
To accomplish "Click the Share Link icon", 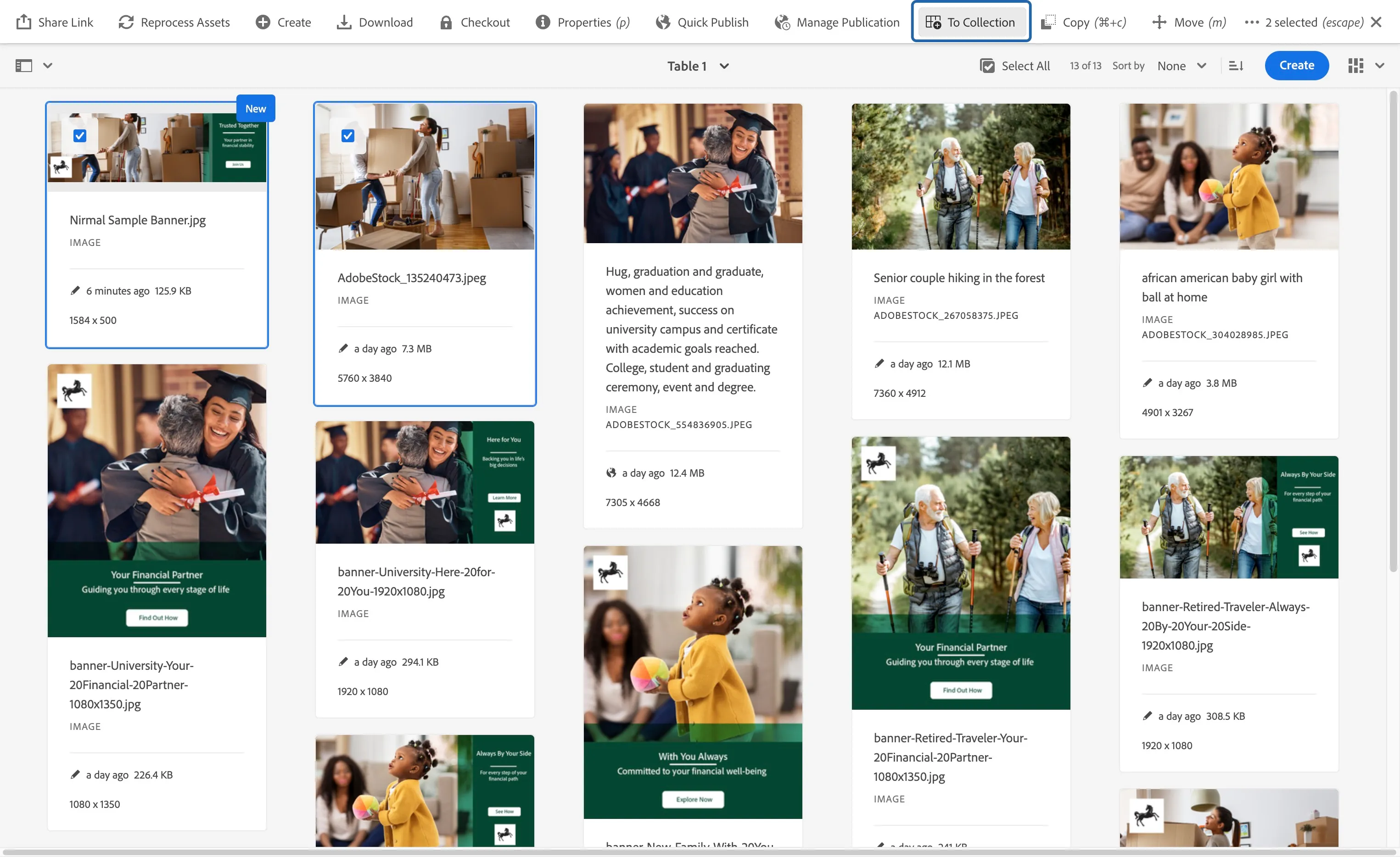I will click(23, 22).
